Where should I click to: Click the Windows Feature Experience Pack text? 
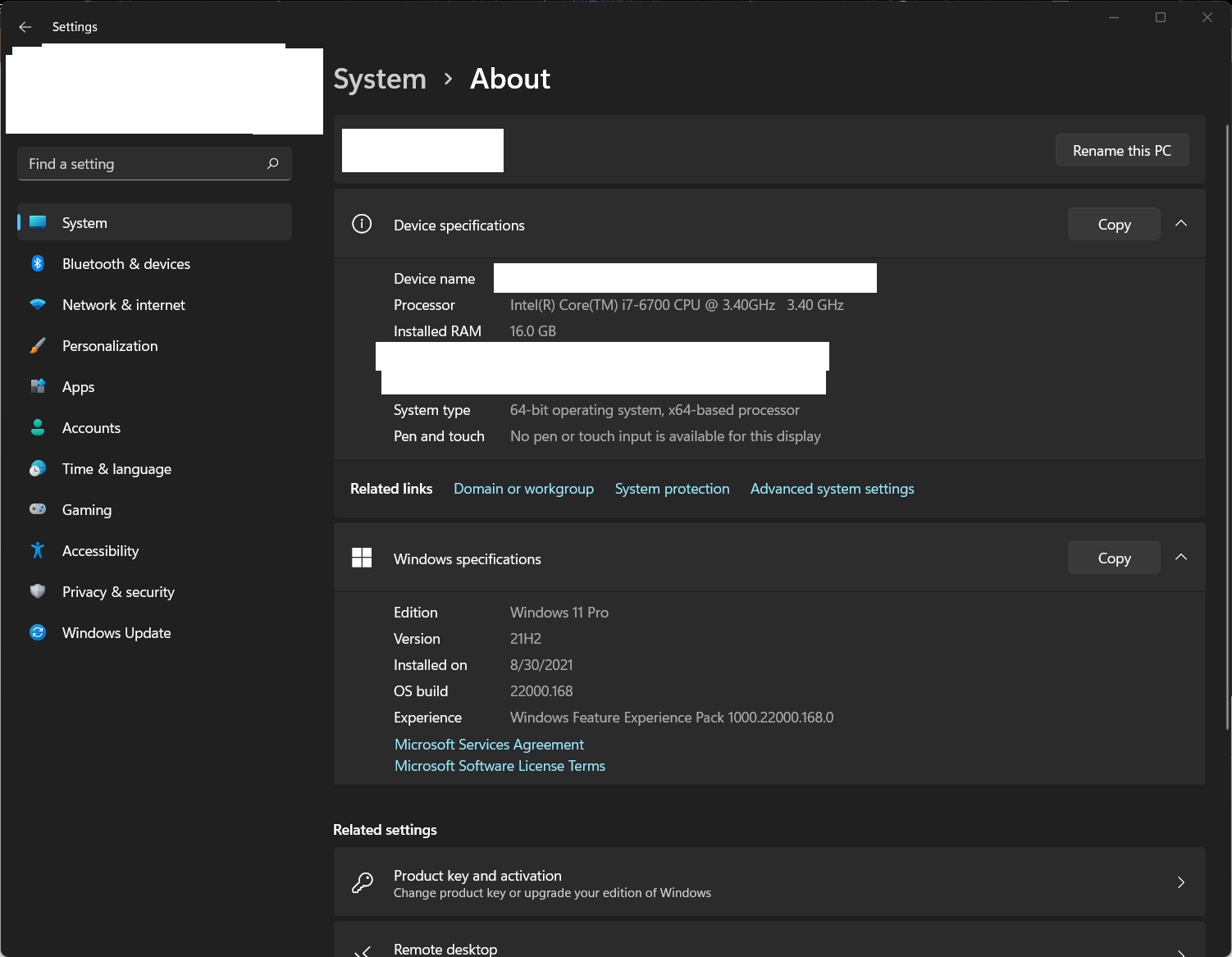point(672,718)
